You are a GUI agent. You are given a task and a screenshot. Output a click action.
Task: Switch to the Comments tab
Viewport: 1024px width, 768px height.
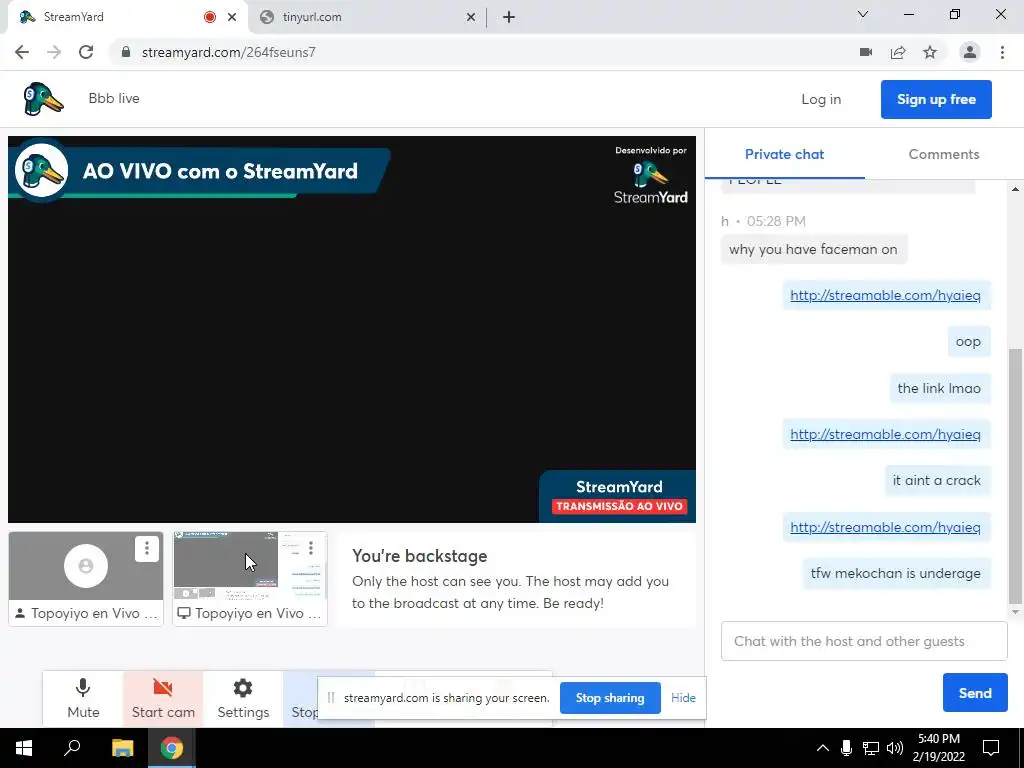[x=944, y=154]
